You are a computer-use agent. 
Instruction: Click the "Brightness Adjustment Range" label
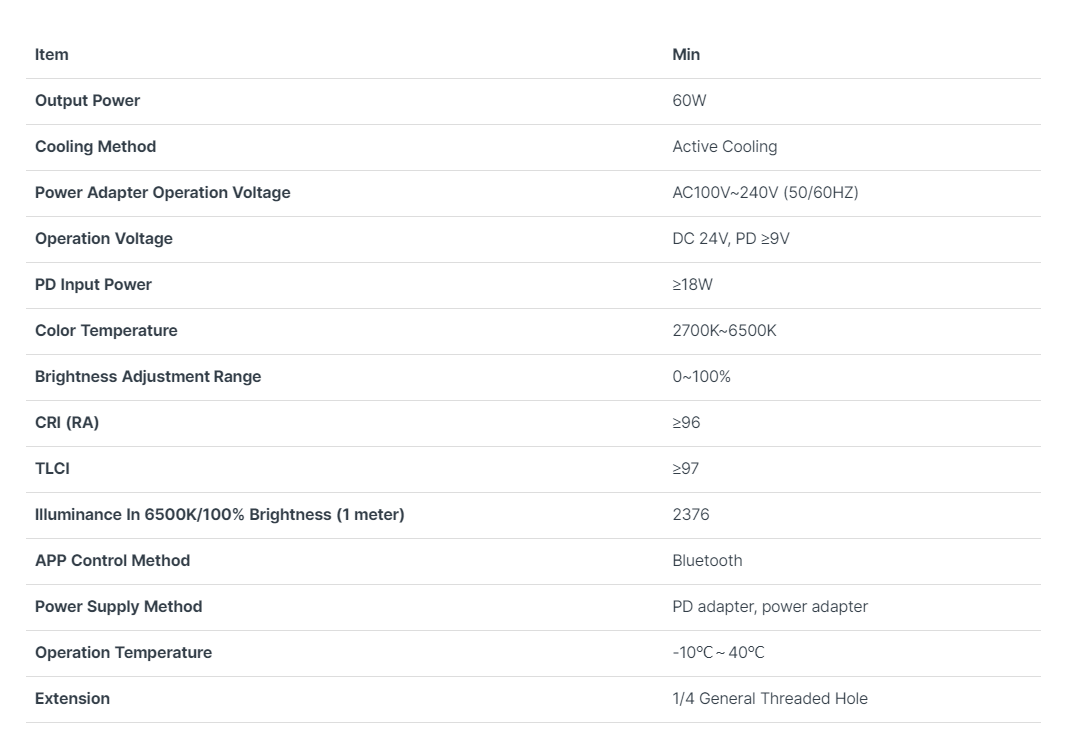click(147, 377)
